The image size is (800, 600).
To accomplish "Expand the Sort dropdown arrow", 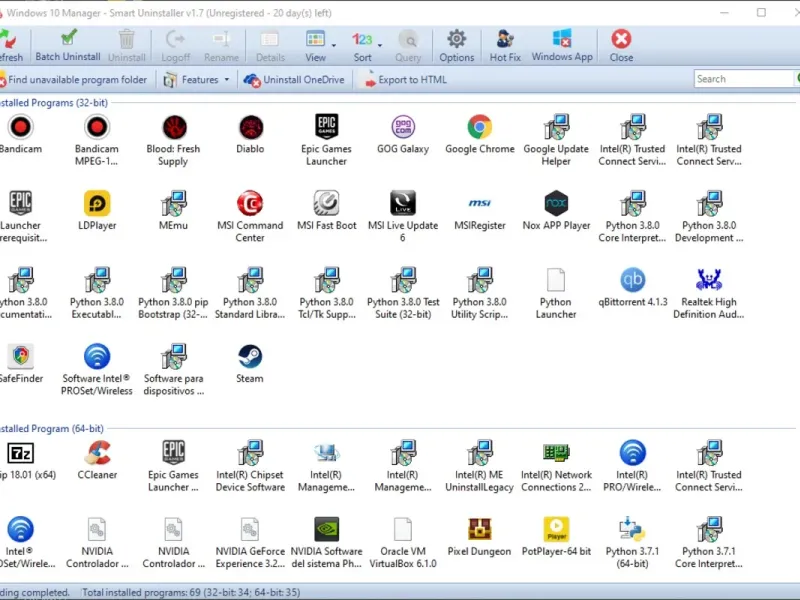I will point(380,46).
